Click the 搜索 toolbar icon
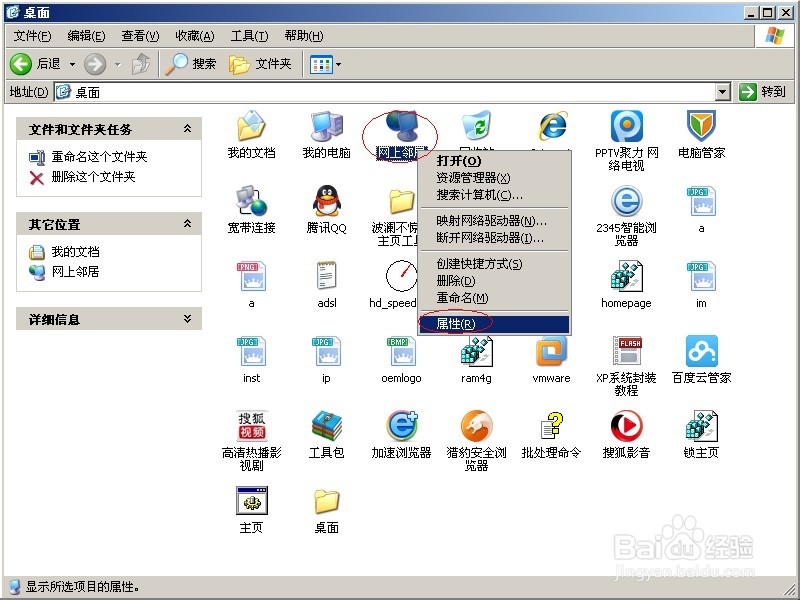Viewport: 800px width, 600px height. point(191,64)
